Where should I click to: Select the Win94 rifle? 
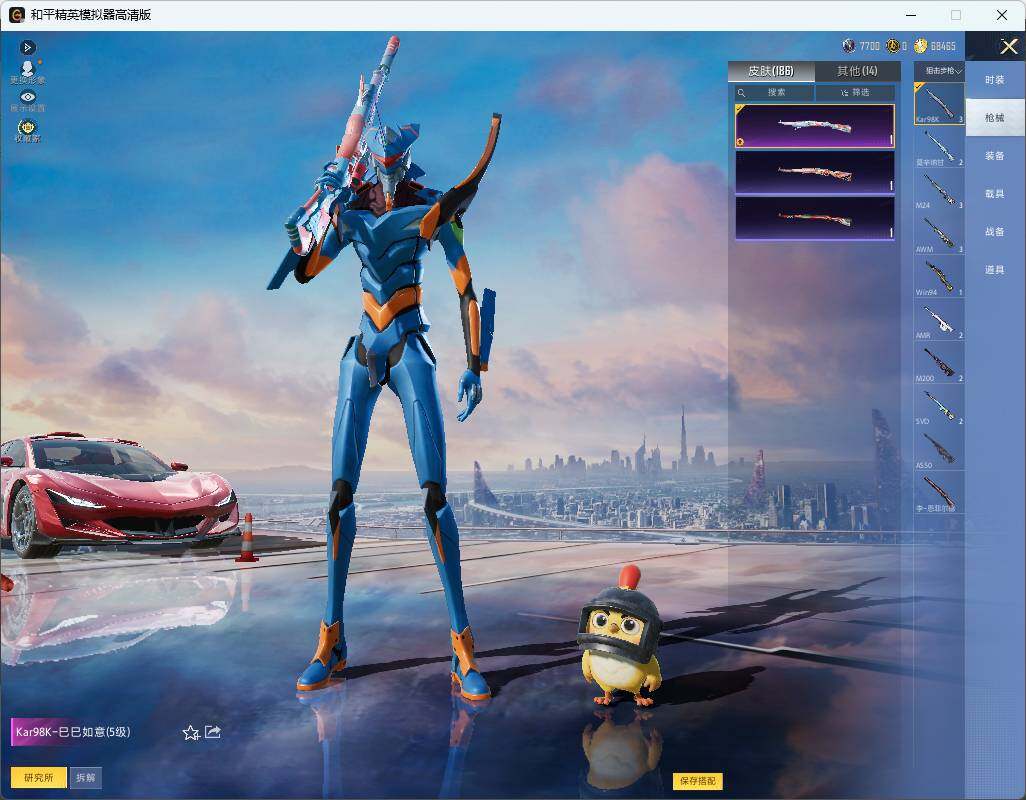click(939, 277)
